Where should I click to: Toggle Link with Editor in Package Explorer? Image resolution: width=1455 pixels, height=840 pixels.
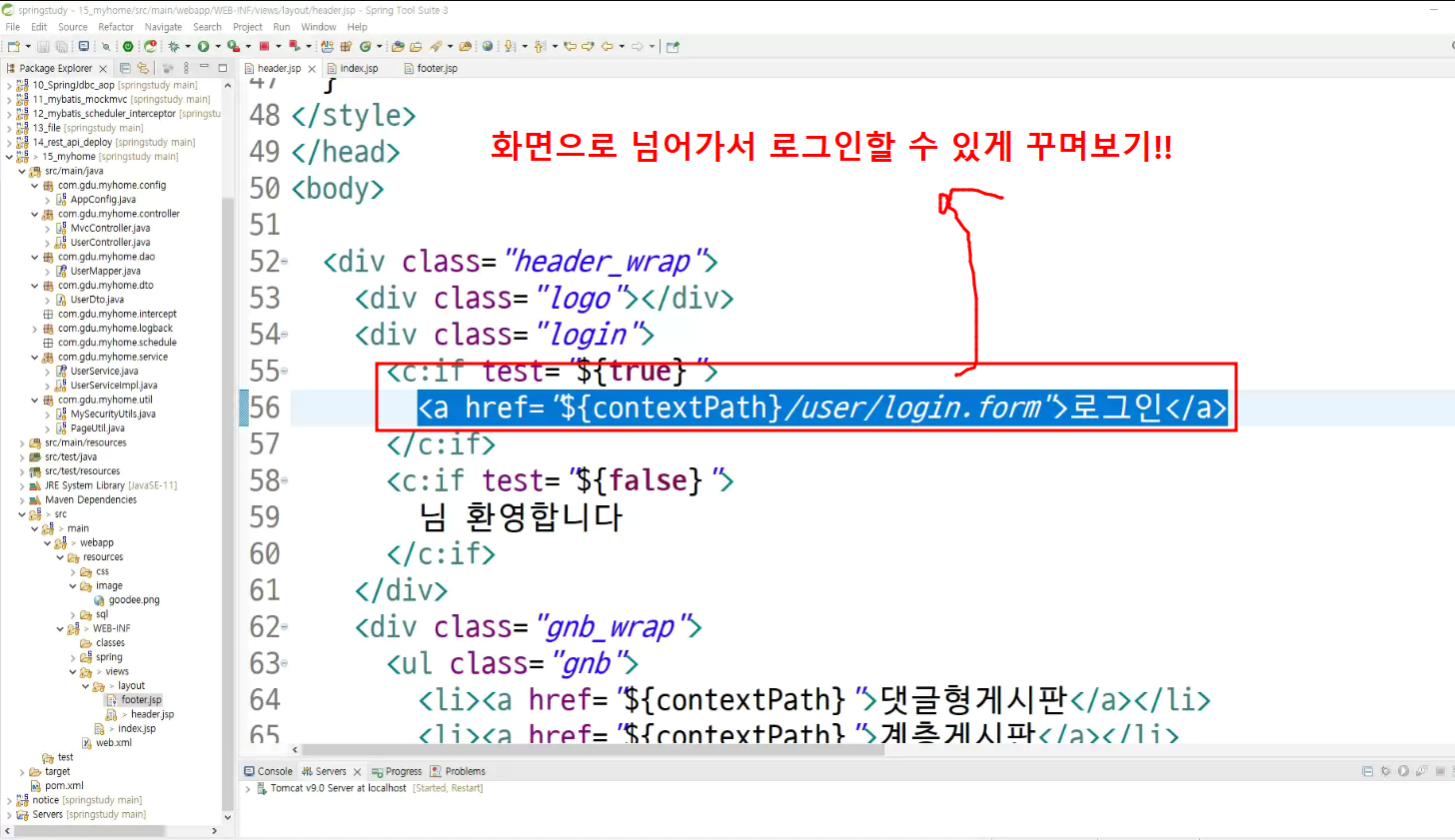[x=143, y=68]
